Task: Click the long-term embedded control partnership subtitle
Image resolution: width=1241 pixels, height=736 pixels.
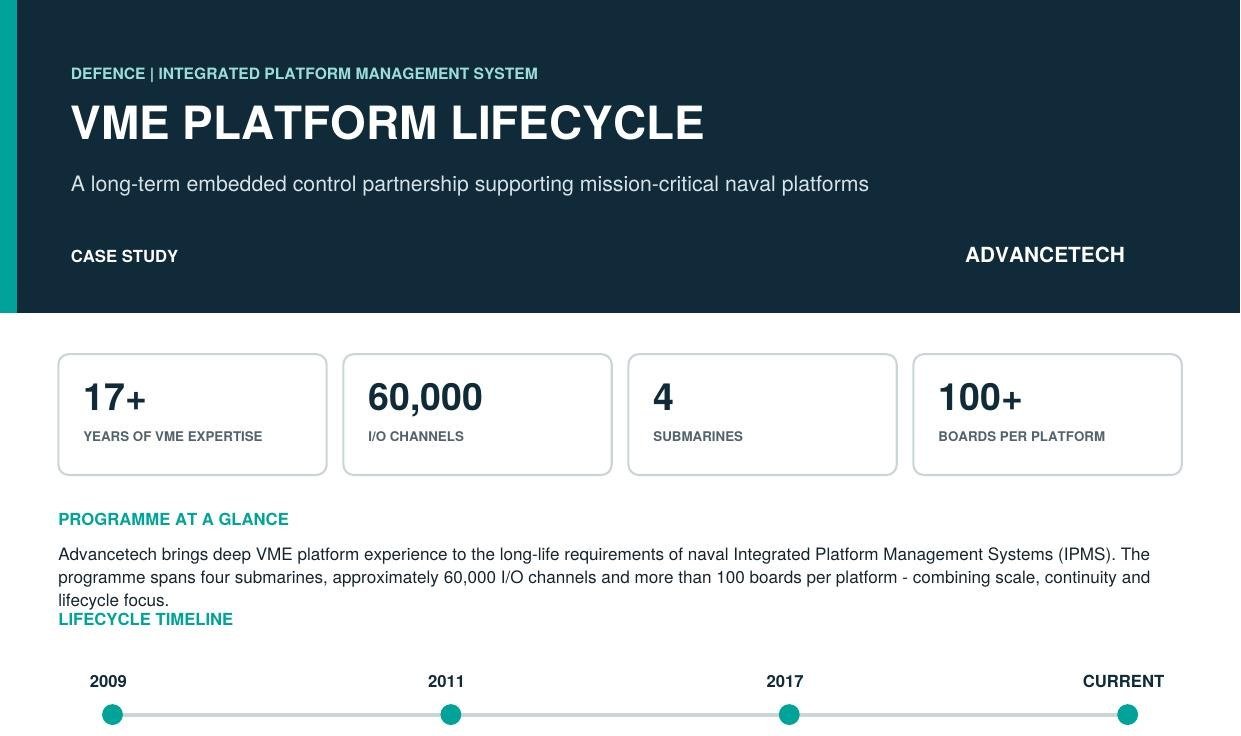Action: [470, 184]
